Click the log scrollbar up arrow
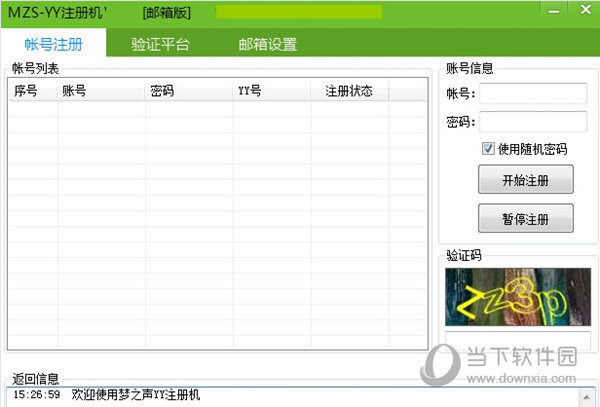This screenshot has height=407, width=600. click(x=586, y=397)
